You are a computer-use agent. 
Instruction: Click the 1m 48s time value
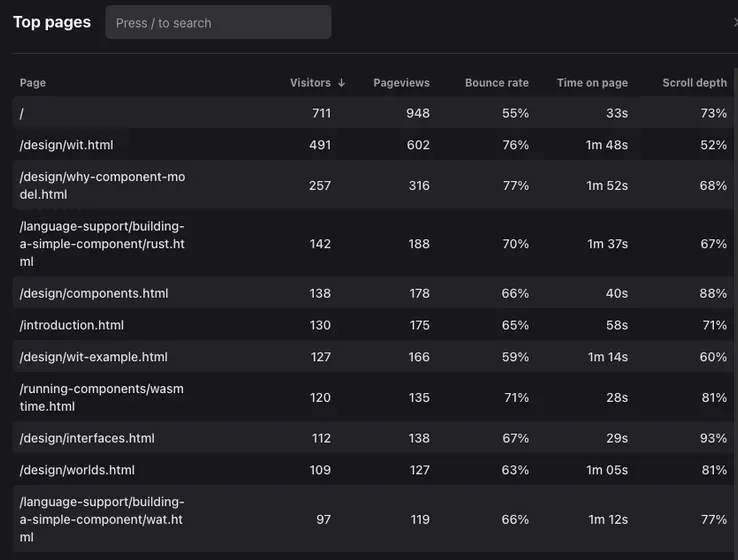(607, 145)
